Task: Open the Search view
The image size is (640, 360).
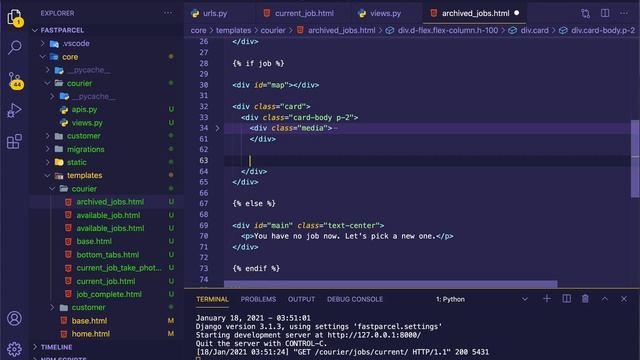Action: coord(14,47)
